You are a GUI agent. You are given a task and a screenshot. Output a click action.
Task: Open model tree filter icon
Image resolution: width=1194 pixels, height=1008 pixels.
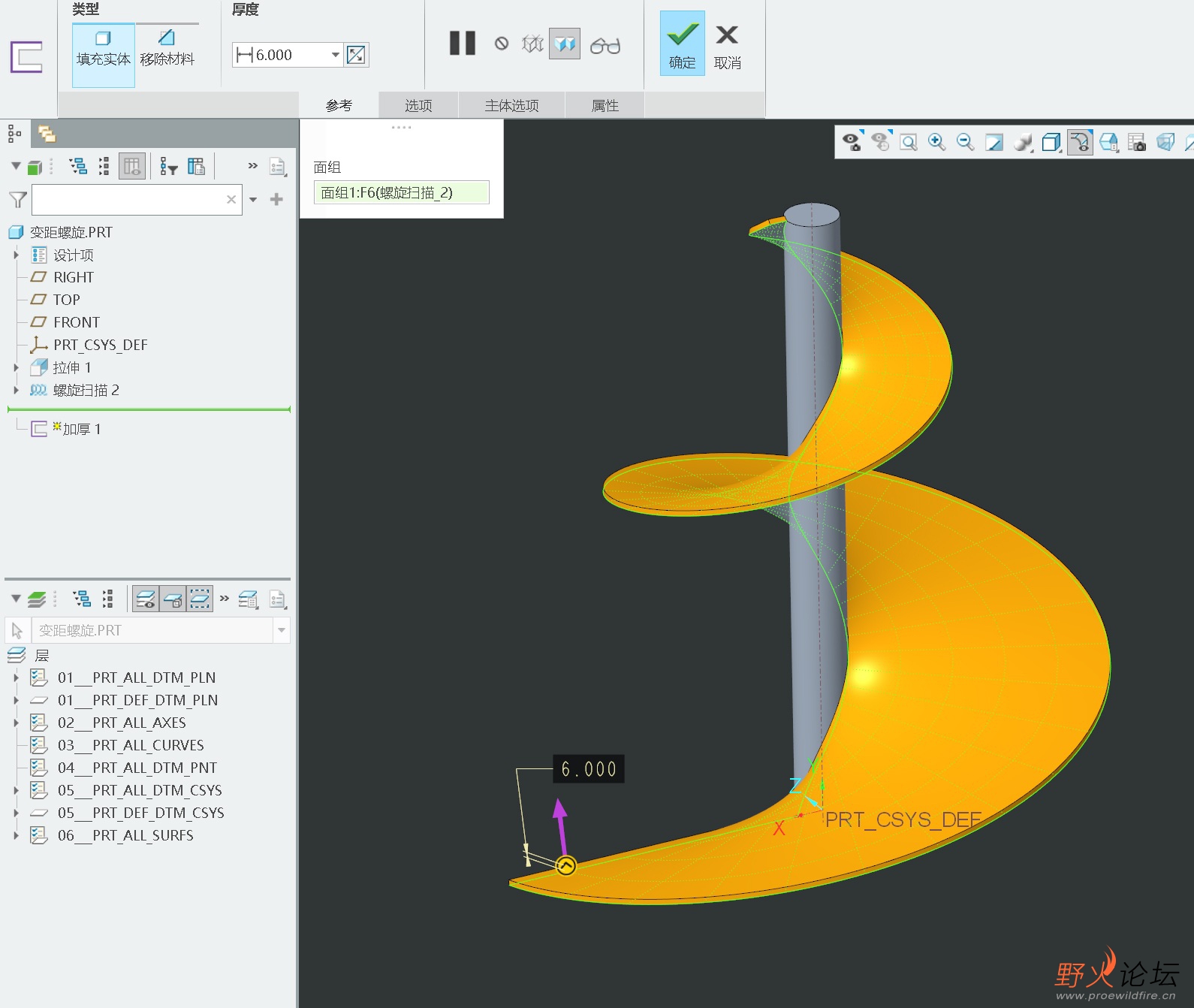[168, 166]
